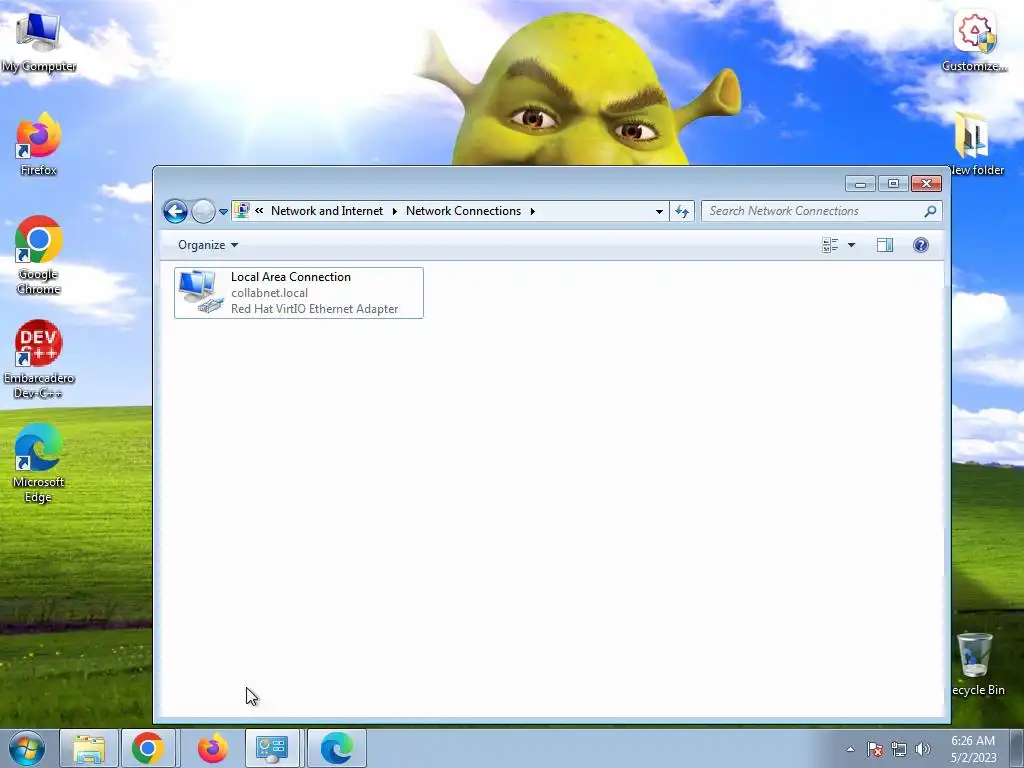Click Red Hat VirtIO Ethernet Adapter text

pos(314,308)
